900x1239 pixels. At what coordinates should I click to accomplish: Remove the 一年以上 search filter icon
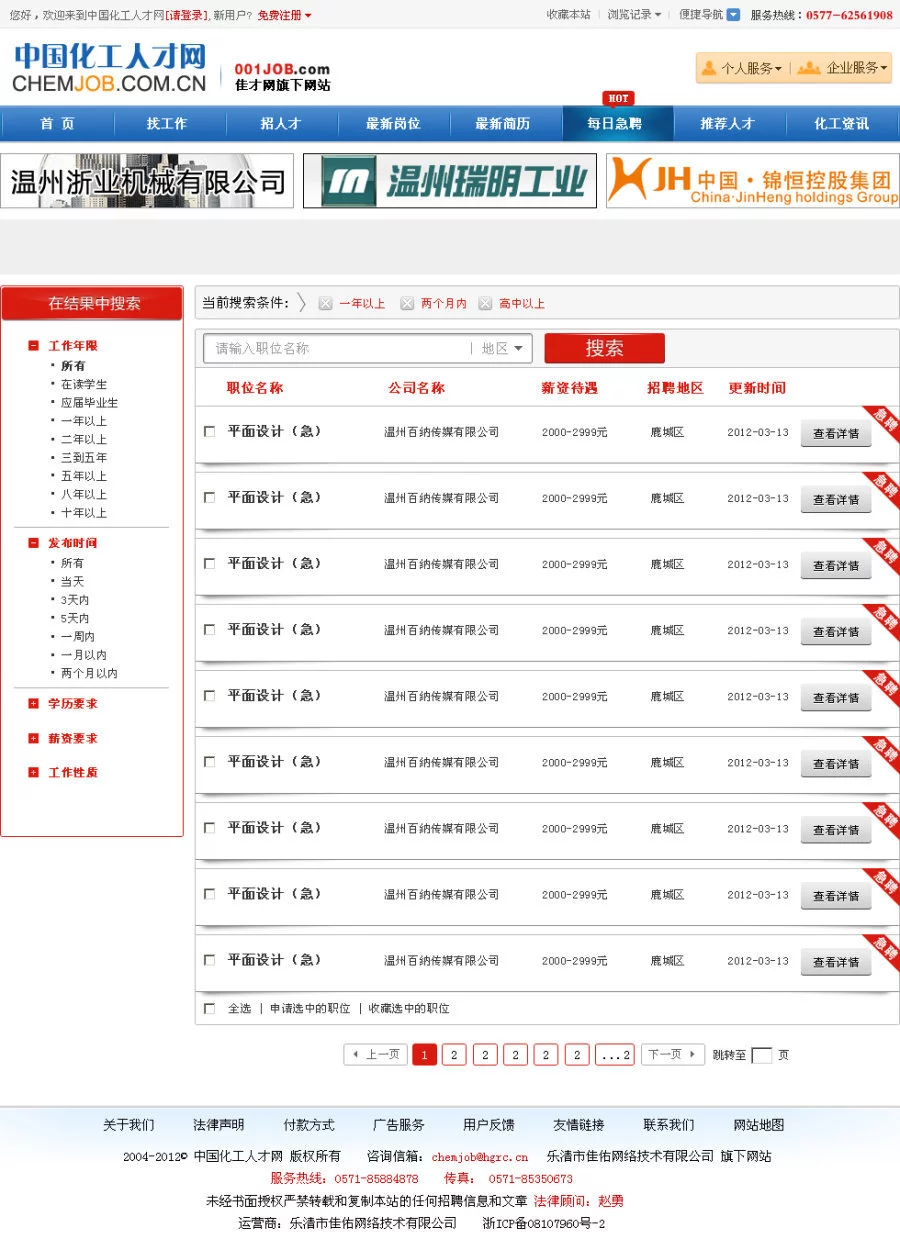(x=325, y=304)
